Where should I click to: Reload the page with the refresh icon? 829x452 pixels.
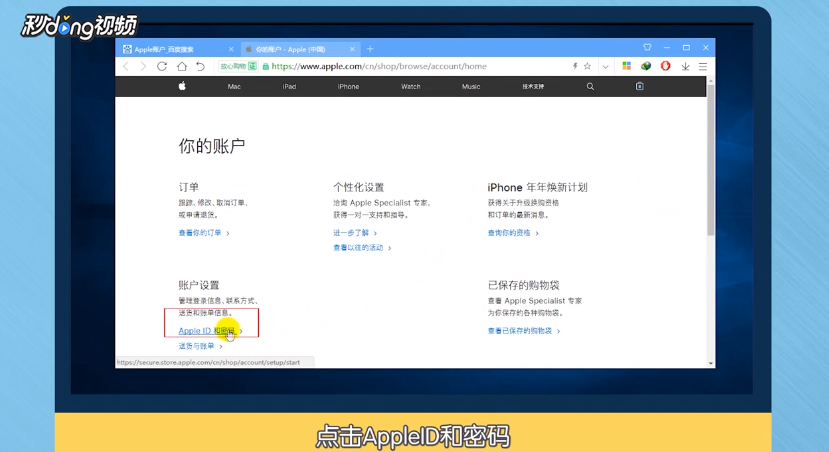coord(162,66)
